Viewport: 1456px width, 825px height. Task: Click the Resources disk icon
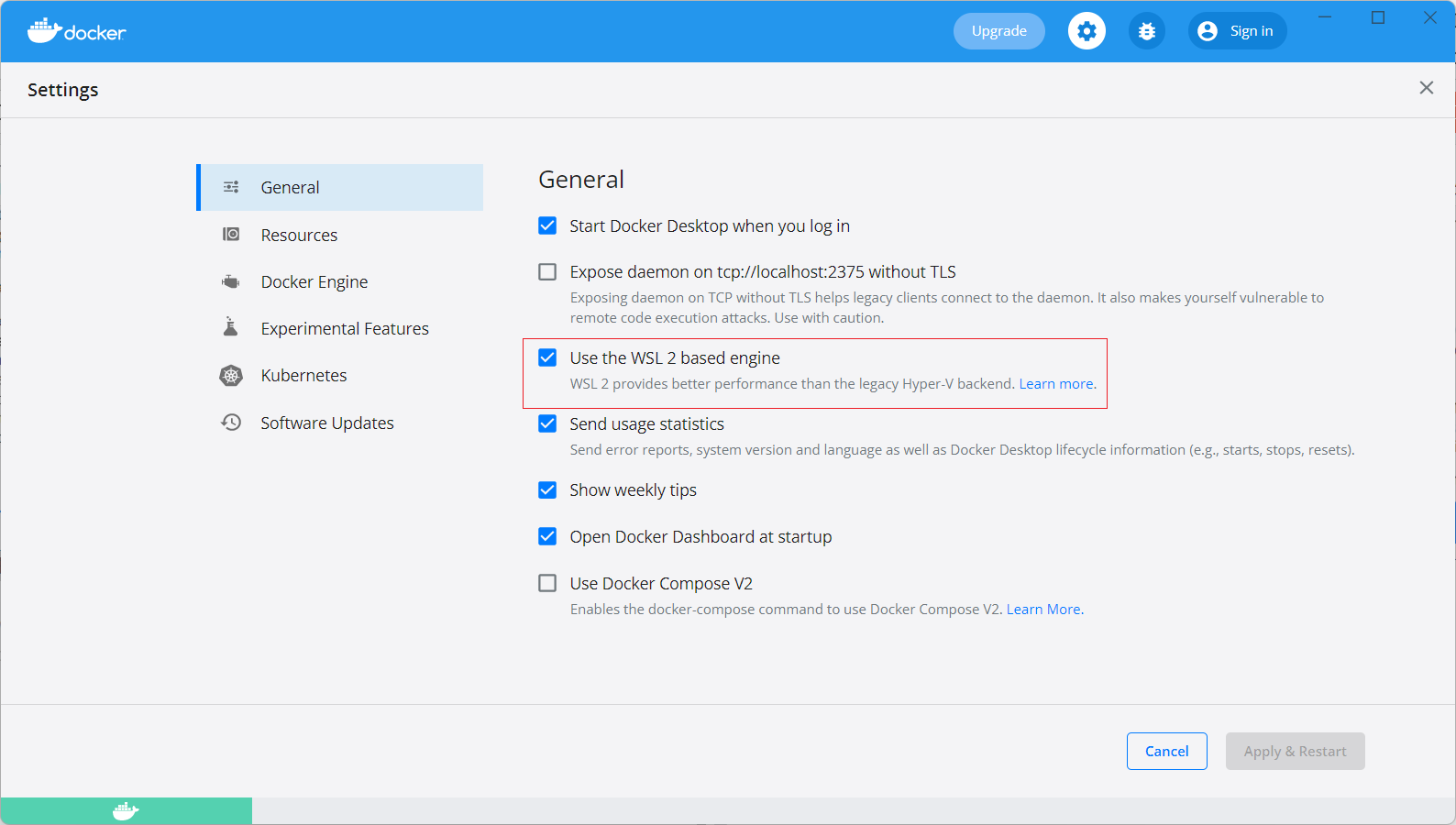coord(231,235)
